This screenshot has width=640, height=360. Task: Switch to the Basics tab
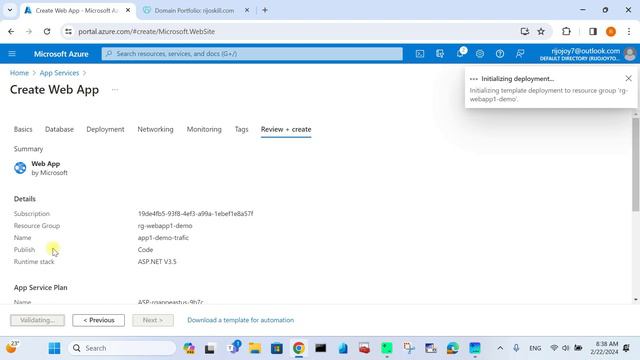(x=23, y=129)
